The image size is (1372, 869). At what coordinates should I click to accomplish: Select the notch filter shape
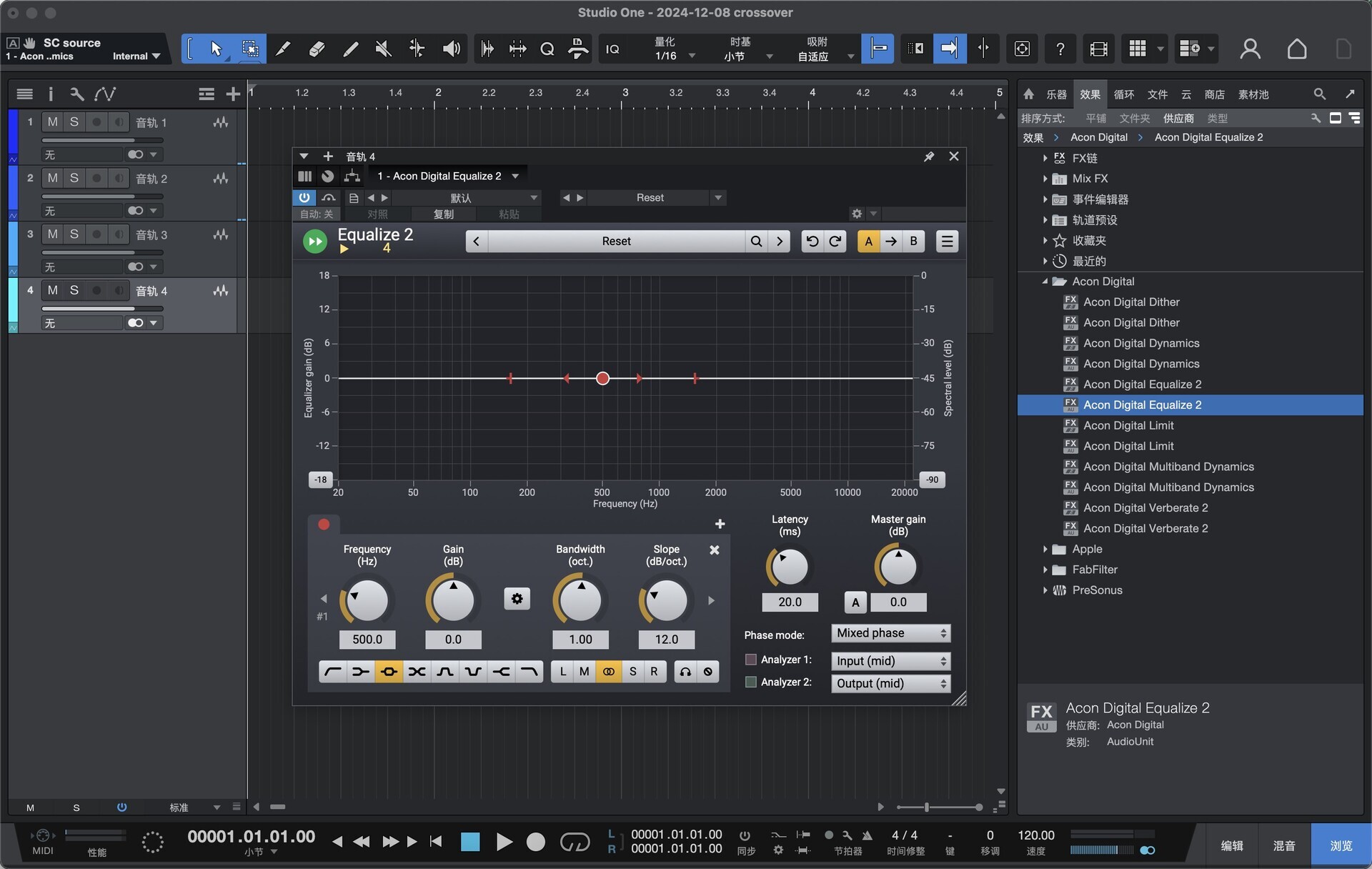pyautogui.click(x=473, y=672)
